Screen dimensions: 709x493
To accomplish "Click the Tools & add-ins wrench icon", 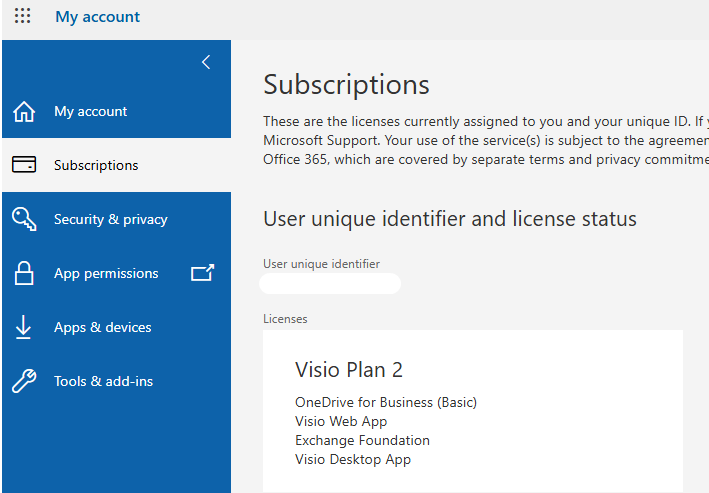I will [x=24, y=381].
